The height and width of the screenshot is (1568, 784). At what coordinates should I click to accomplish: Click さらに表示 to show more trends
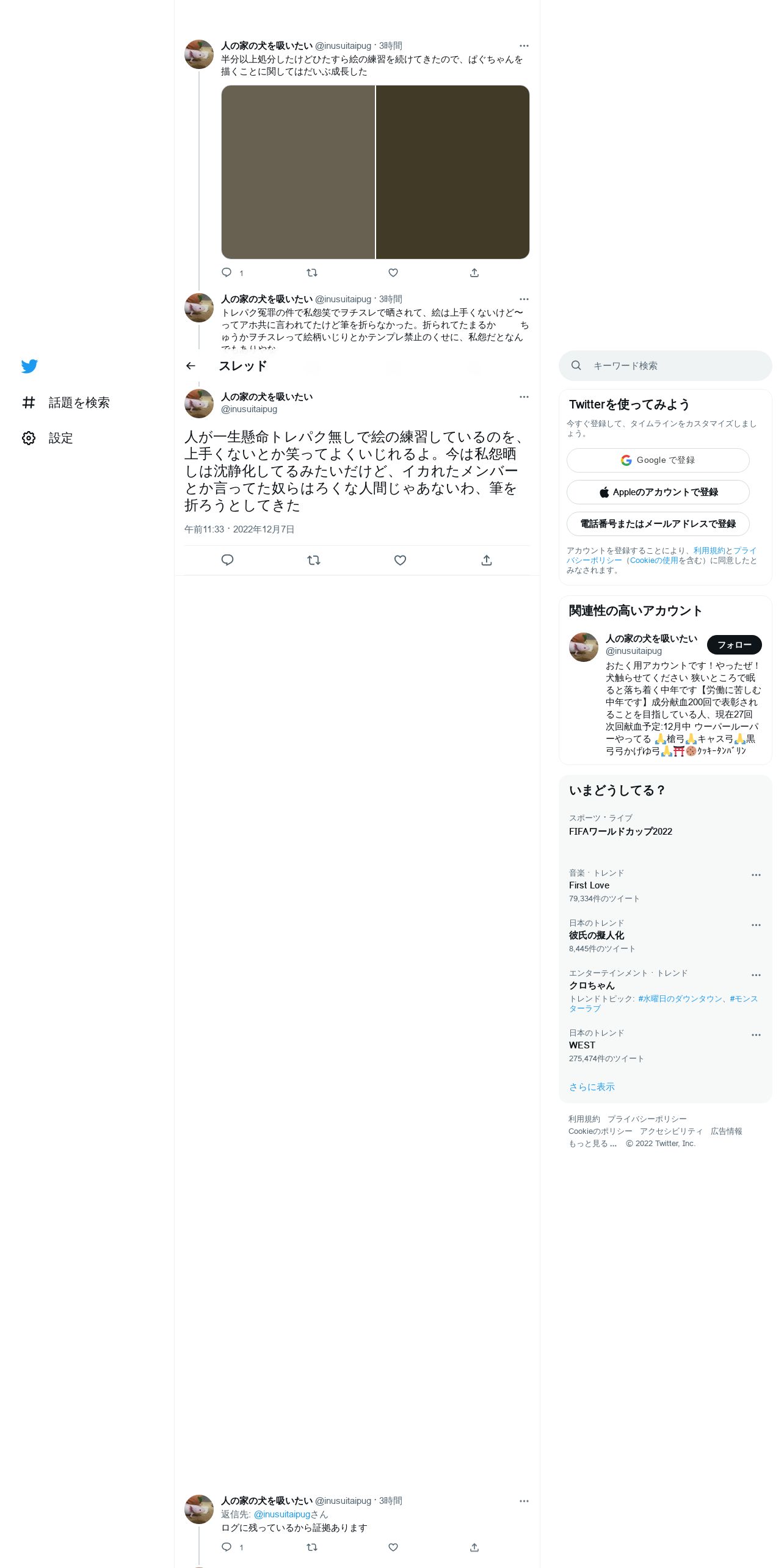(x=592, y=1087)
